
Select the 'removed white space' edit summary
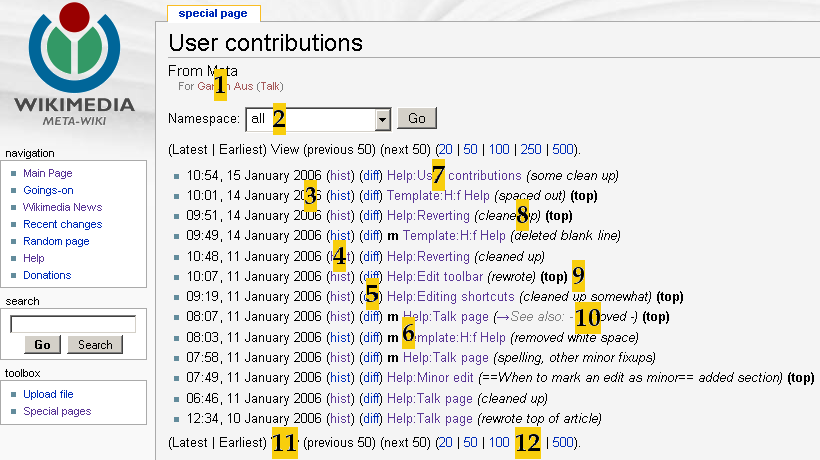pyautogui.click(x=575, y=338)
